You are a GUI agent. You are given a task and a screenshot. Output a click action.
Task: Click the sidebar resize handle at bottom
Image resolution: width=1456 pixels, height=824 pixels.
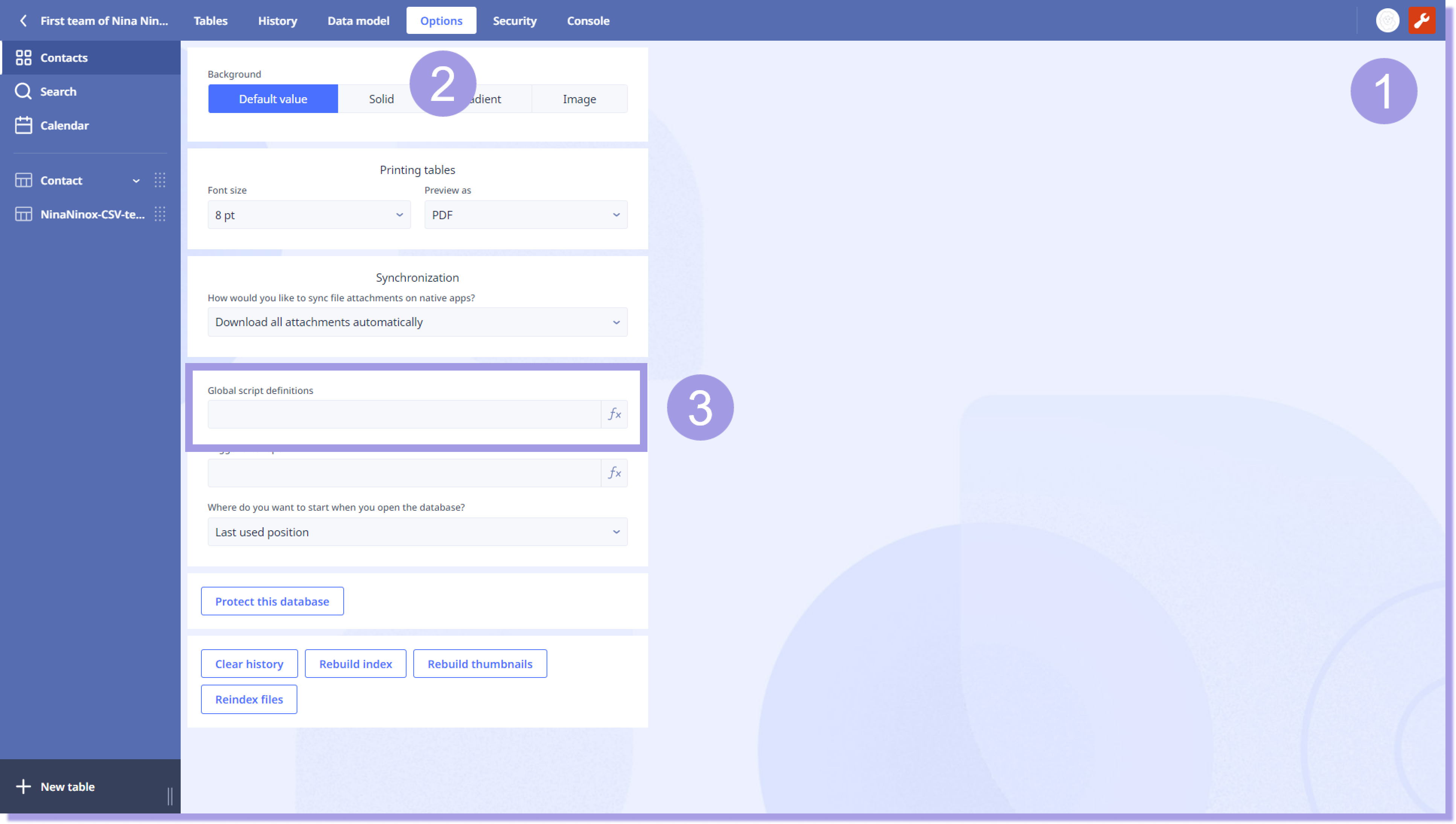tap(170, 796)
